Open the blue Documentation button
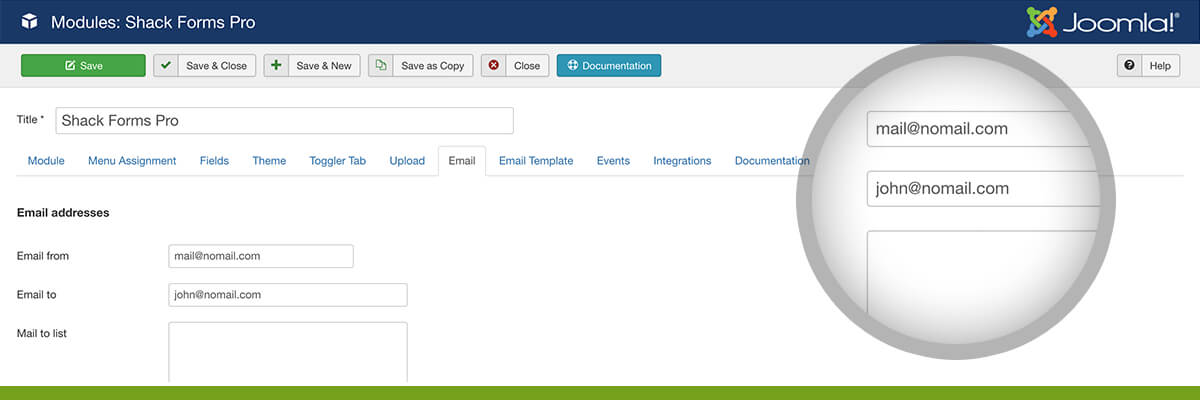Viewport: 1200px width, 400px height. [609, 66]
